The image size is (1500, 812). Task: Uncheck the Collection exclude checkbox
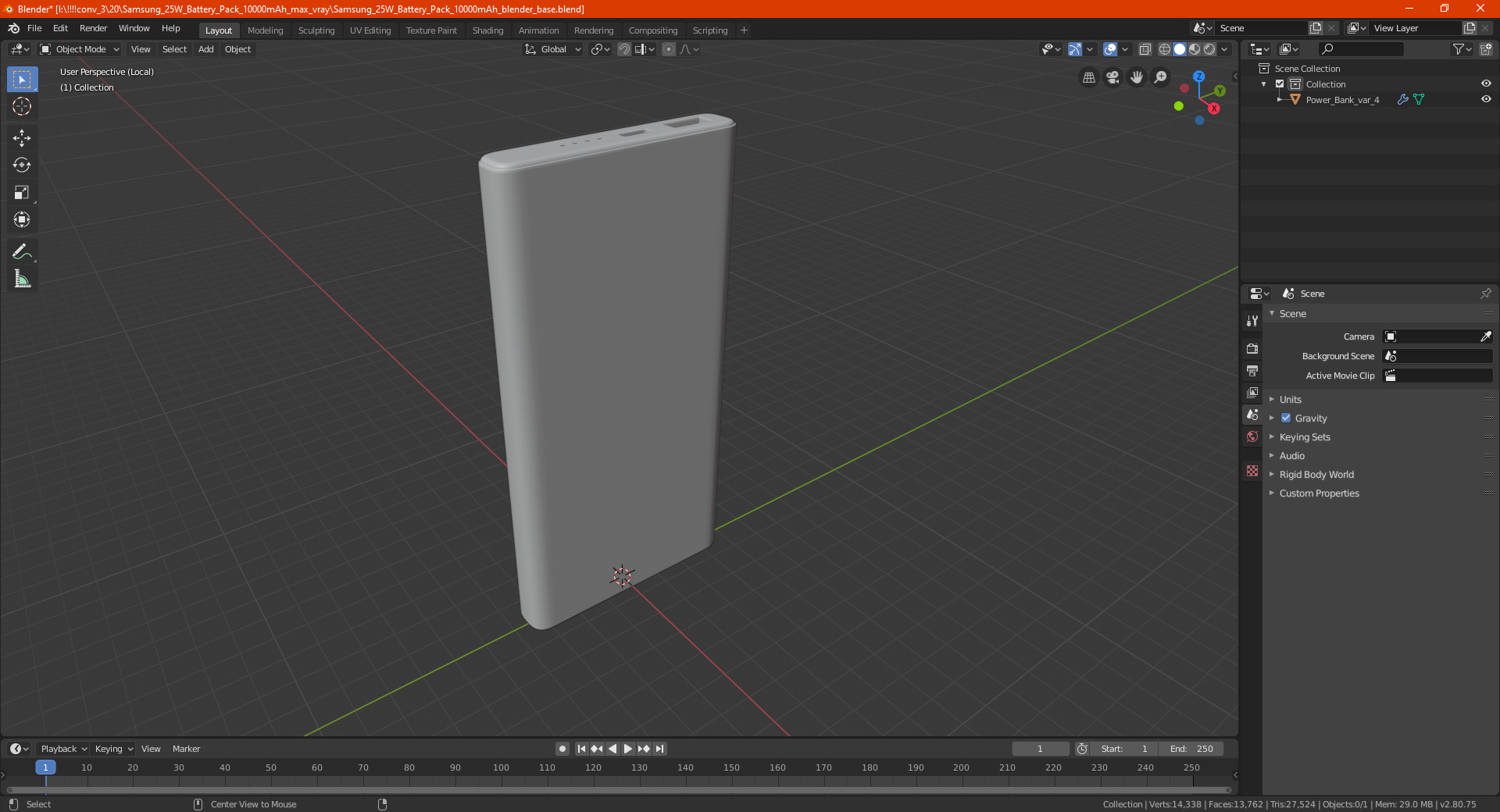(x=1280, y=84)
